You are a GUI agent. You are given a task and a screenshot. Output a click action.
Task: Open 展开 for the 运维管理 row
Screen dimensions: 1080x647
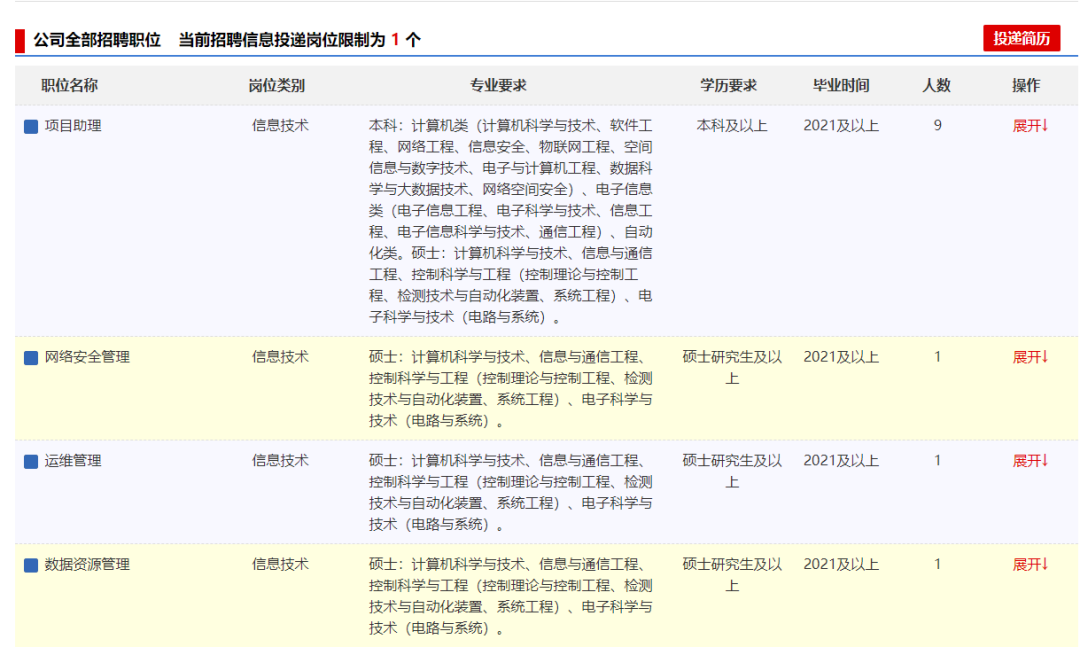[1030, 461]
